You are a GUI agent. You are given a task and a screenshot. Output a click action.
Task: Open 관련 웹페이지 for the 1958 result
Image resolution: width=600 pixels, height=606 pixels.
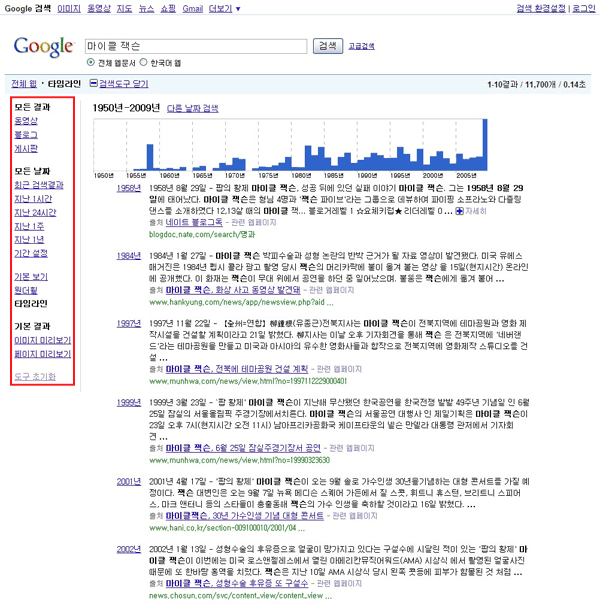[x=254, y=223]
